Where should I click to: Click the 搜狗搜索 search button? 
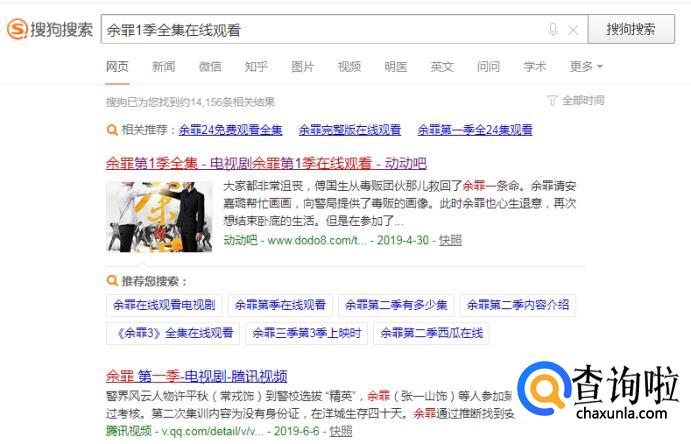tap(631, 29)
